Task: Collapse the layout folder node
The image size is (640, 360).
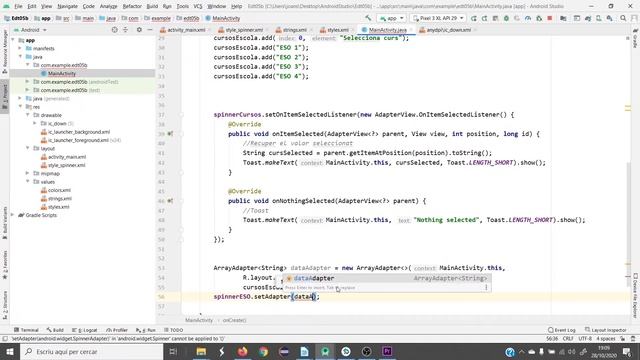Action: (x=27, y=149)
